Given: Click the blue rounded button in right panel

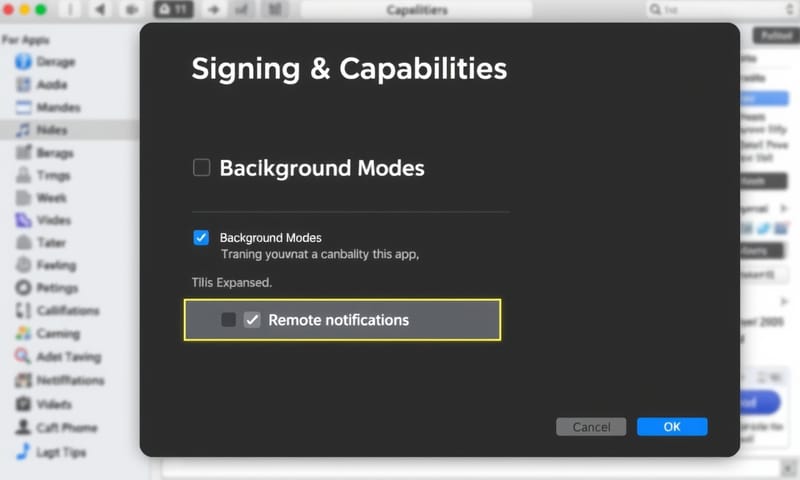Looking at the screenshot, I should [759, 402].
